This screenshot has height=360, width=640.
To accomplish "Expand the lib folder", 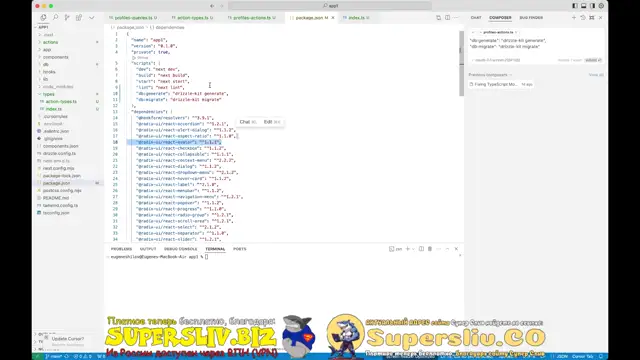I will click(x=45, y=79).
